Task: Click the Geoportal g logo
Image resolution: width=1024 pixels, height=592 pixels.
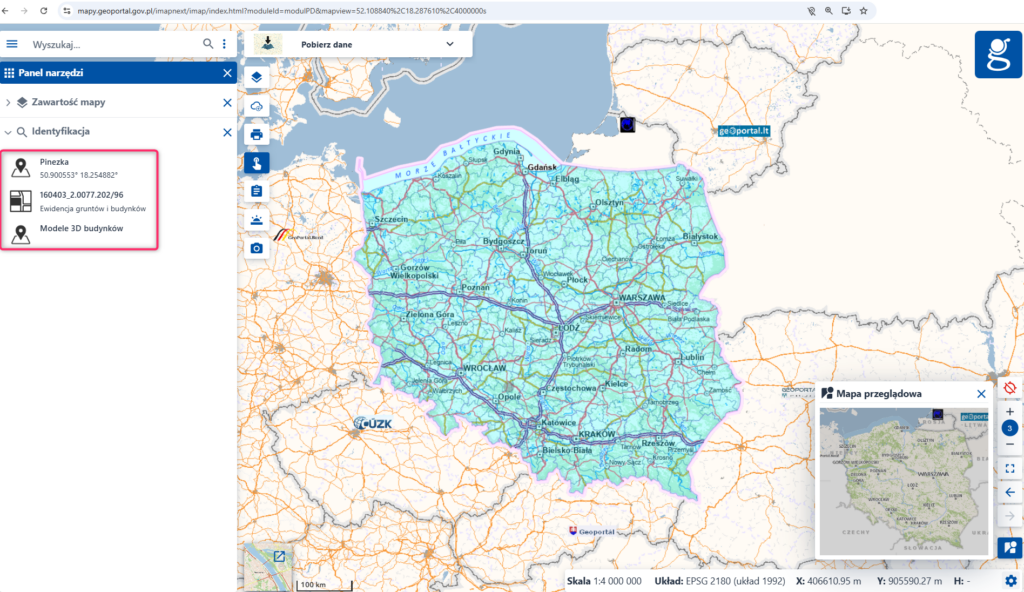Action: [998, 55]
